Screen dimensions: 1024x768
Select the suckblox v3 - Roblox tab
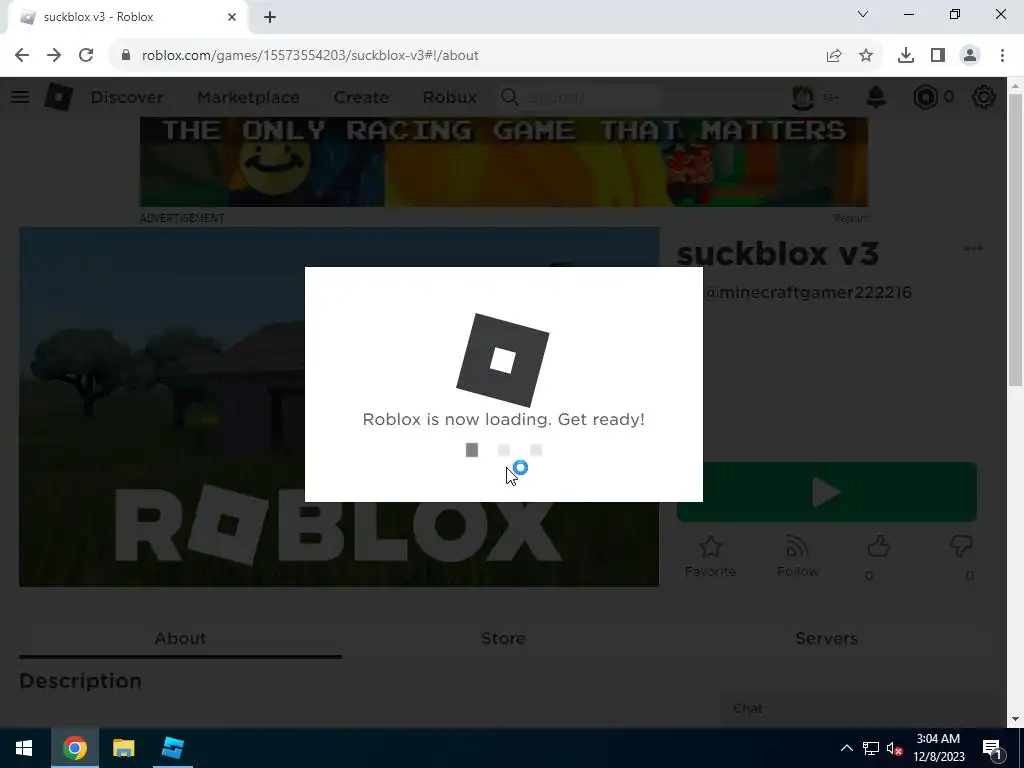click(x=127, y=17)
